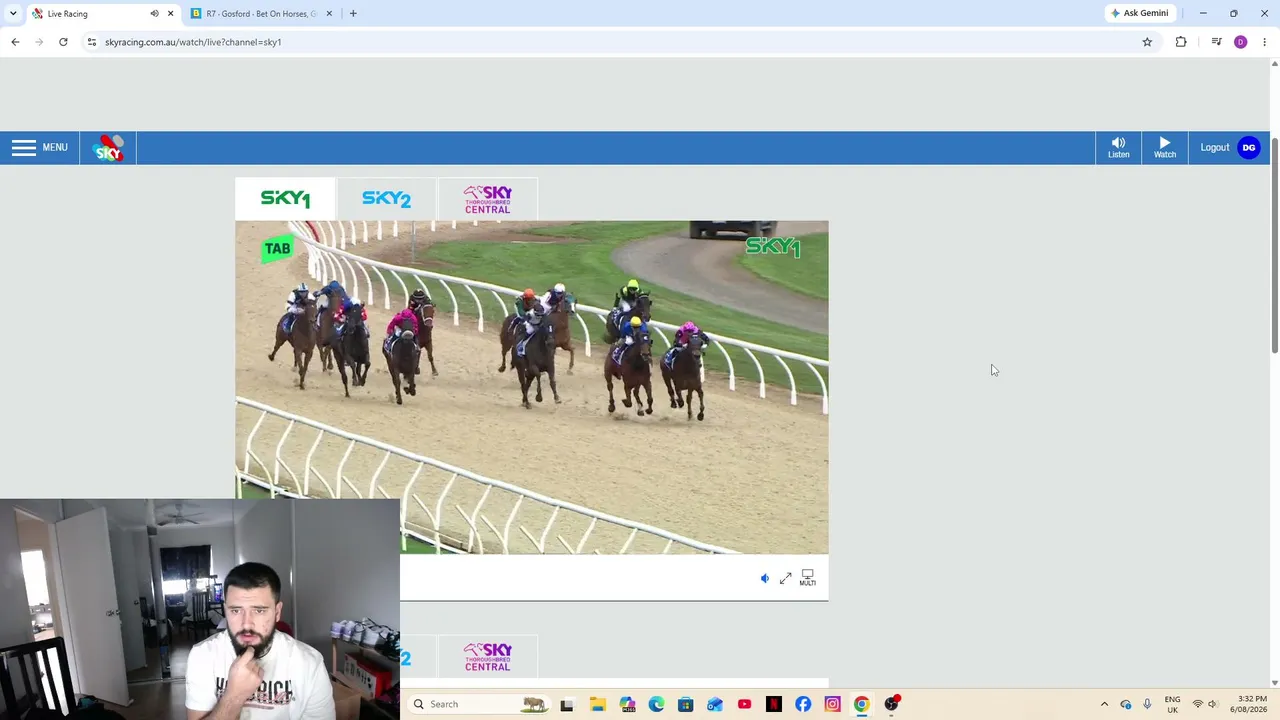The image size is (1280, 720).
Task: Open the tab search dropdown
Action: point(13,13)
